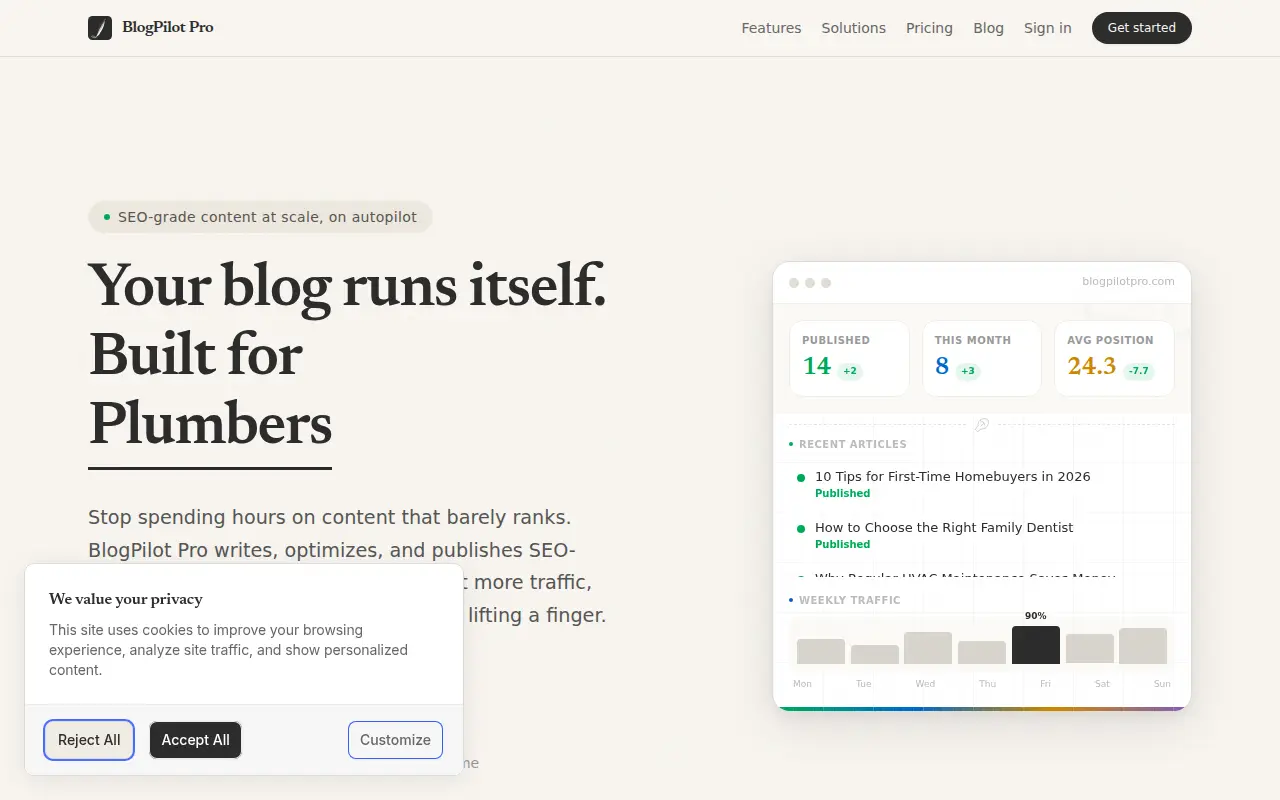Select the Wednesday bar in traffic chart
Screen dimensions: 1280x800
[x=928, y=648]
